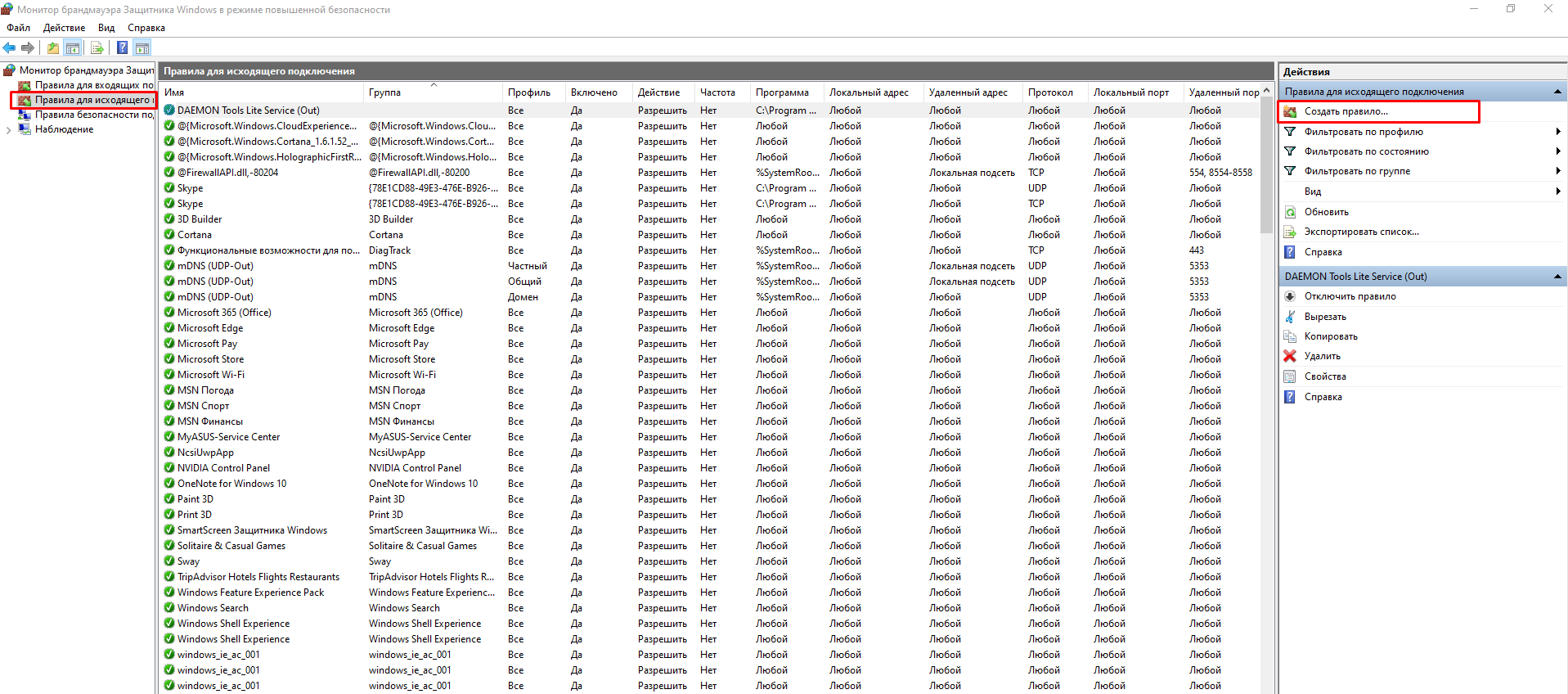Open the Справка menu in menu bar
This screenshot has height=694, width=1568.
(x=146, y=28)
